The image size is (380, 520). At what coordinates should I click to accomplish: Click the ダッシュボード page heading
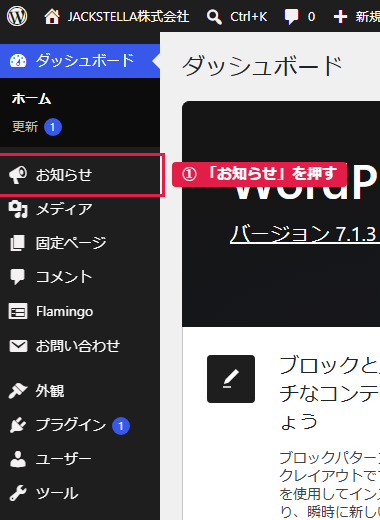pos(263,66)
